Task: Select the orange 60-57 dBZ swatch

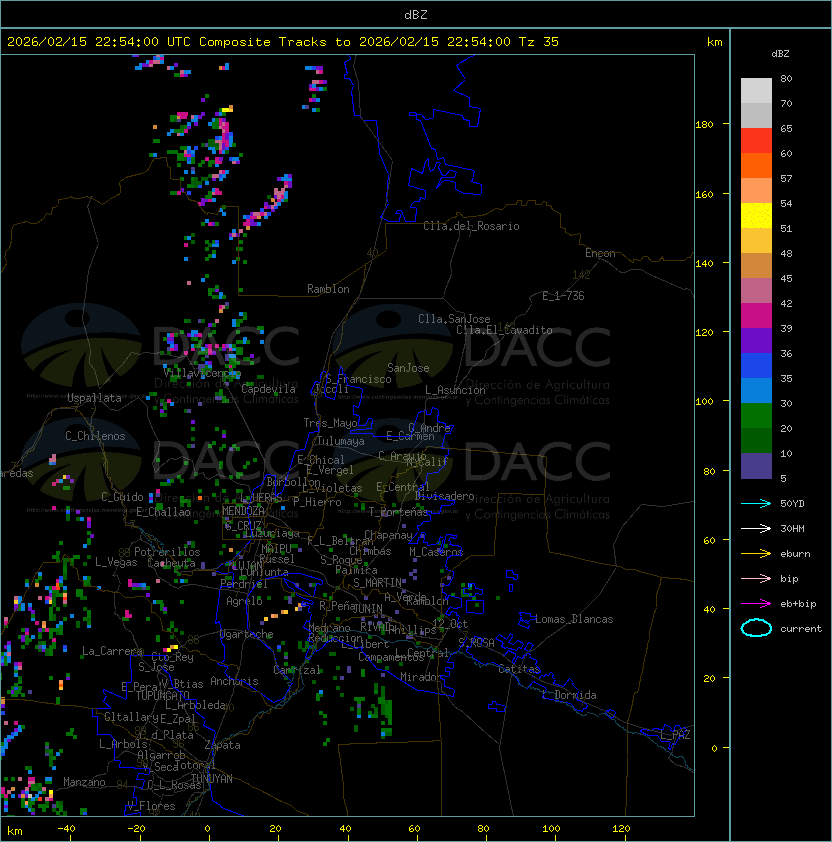Action: [756, 165]
